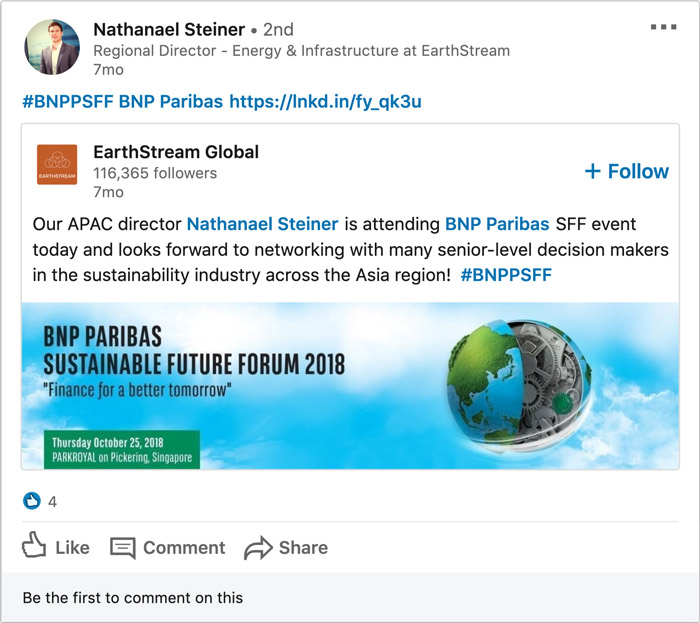Follow EarthStream Global

(x=627, y=171)
